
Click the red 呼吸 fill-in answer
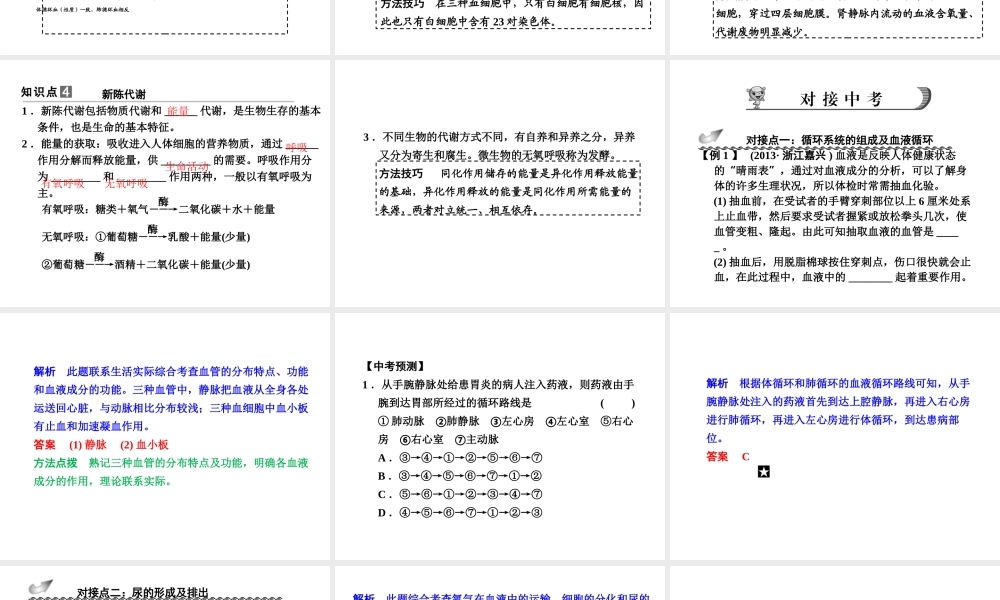[x=297, y=147]
